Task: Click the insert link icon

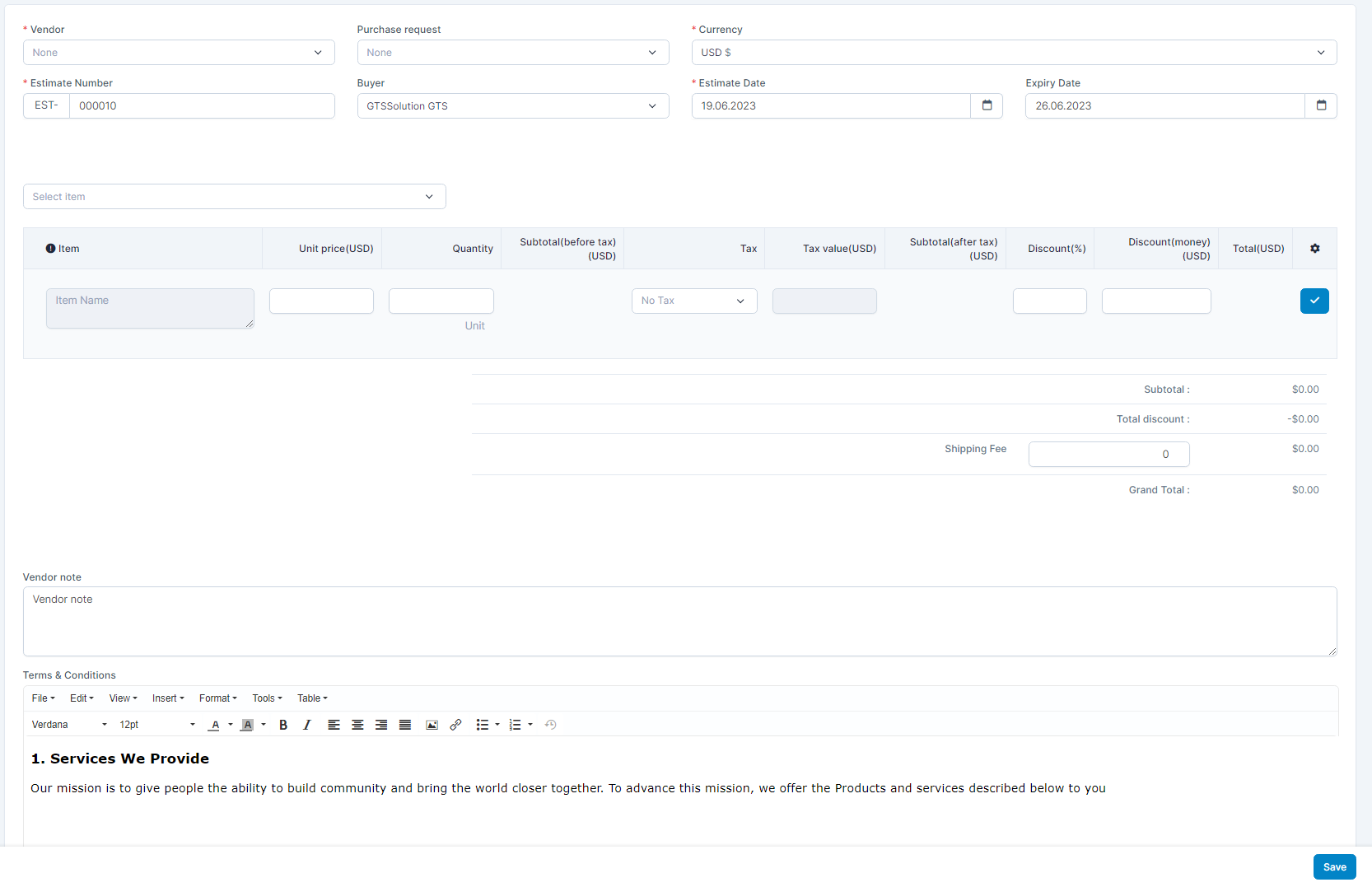Action: (x=455, y=725)
